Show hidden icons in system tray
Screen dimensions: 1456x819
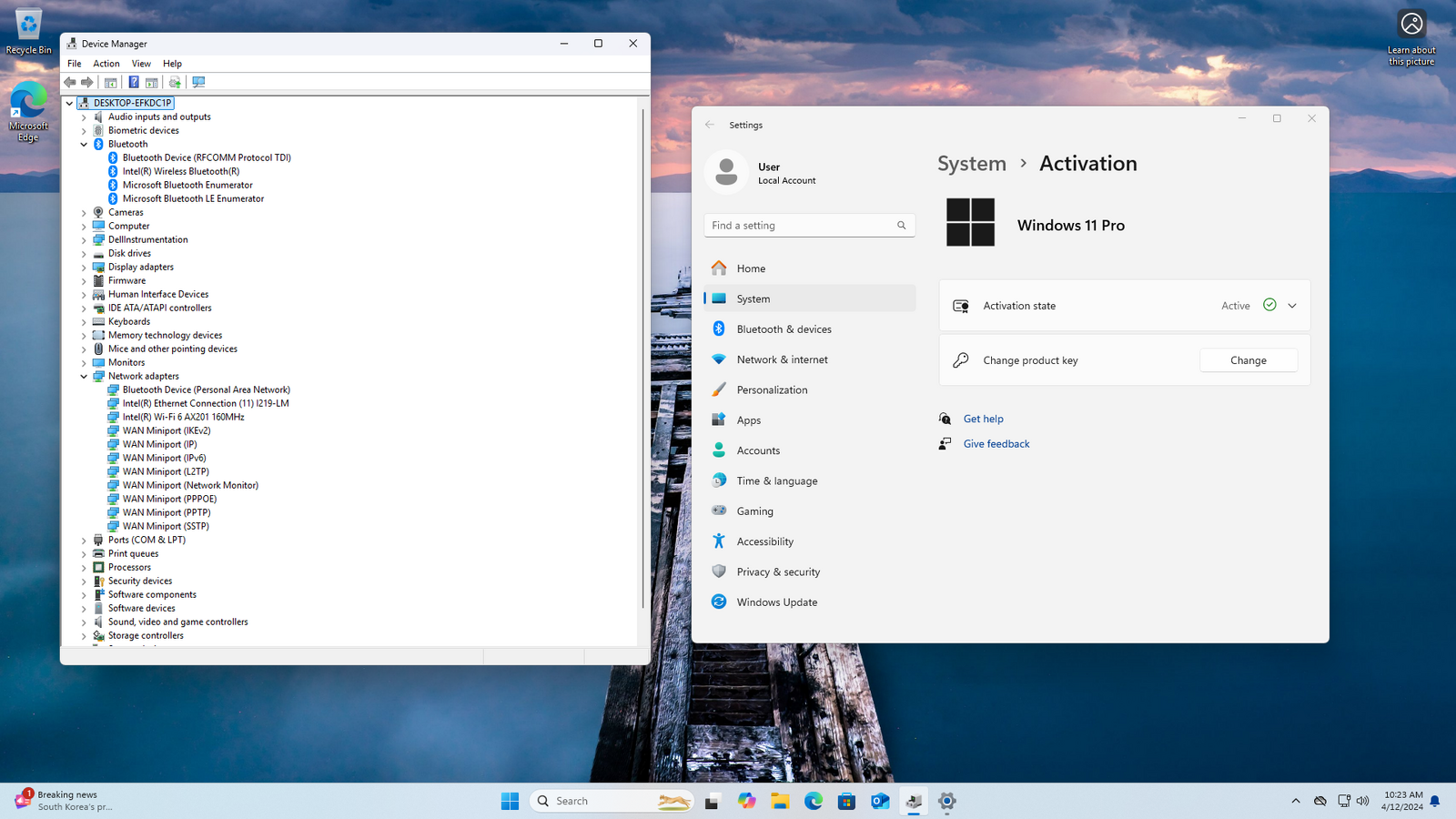click(x=1295, y=801)
